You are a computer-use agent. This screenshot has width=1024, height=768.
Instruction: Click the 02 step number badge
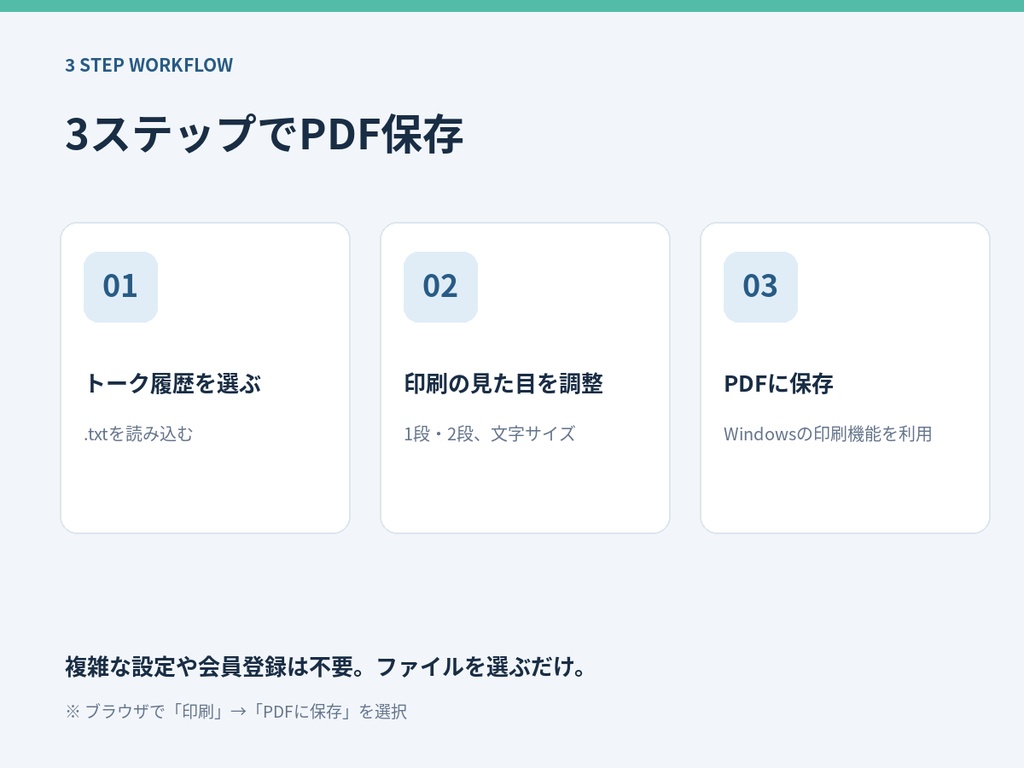pos(441,287)
